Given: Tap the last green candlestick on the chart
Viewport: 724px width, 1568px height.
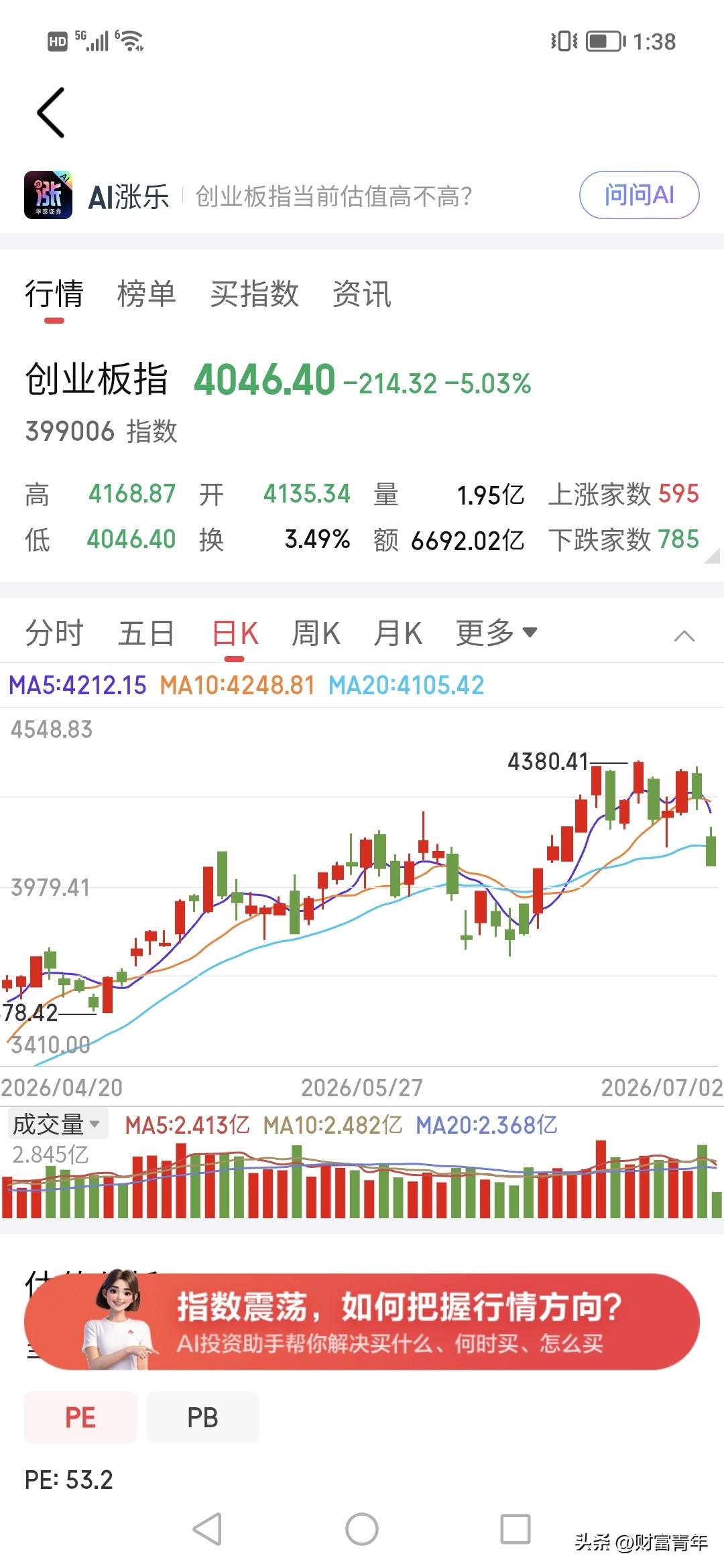Looking at the screenshot, I should [711, 846].
